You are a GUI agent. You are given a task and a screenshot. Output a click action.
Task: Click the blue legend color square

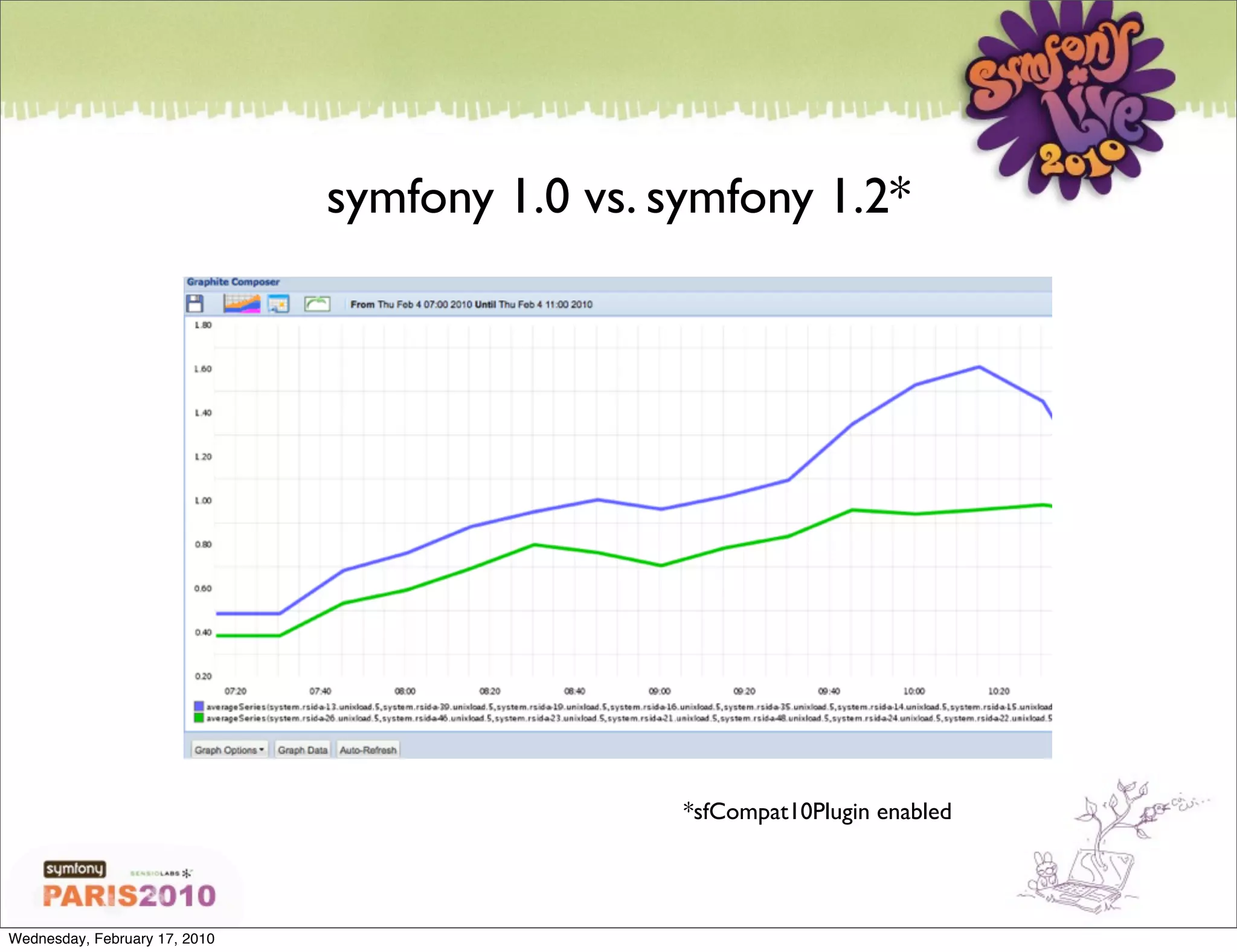[199, 706]
